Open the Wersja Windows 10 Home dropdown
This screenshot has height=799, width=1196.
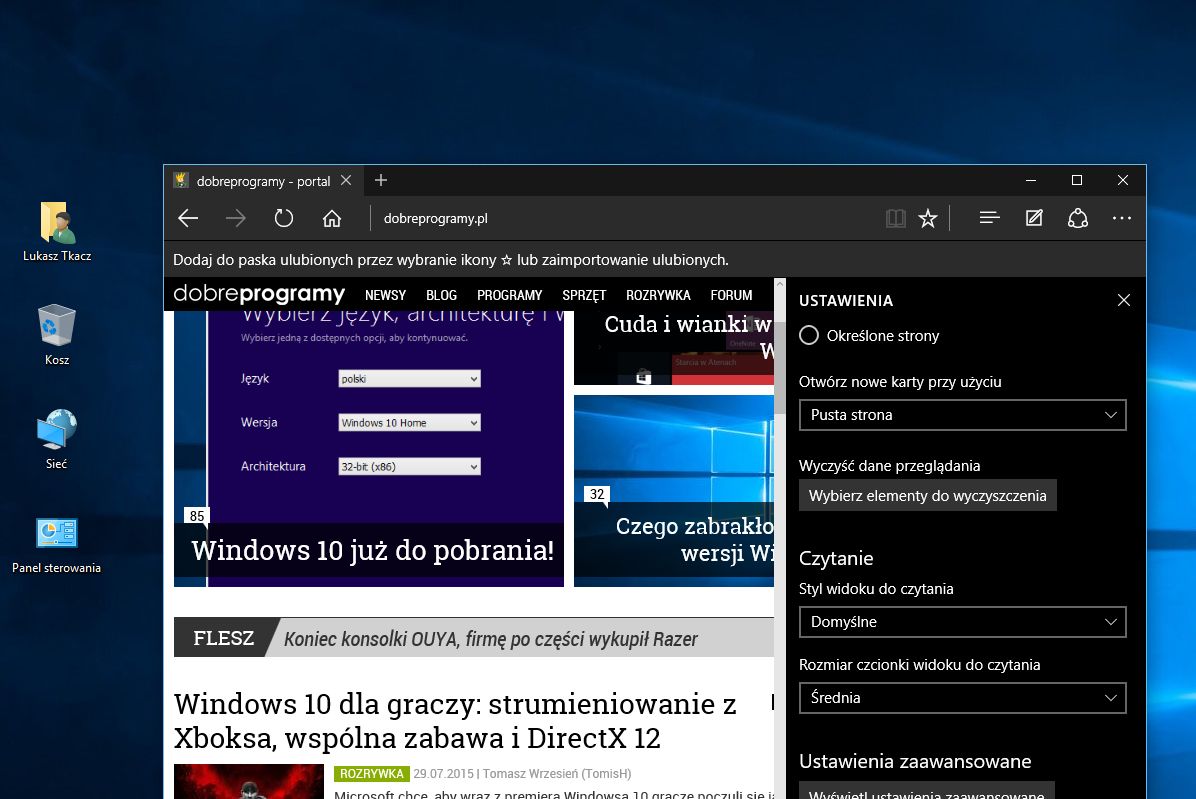(410, 422)
